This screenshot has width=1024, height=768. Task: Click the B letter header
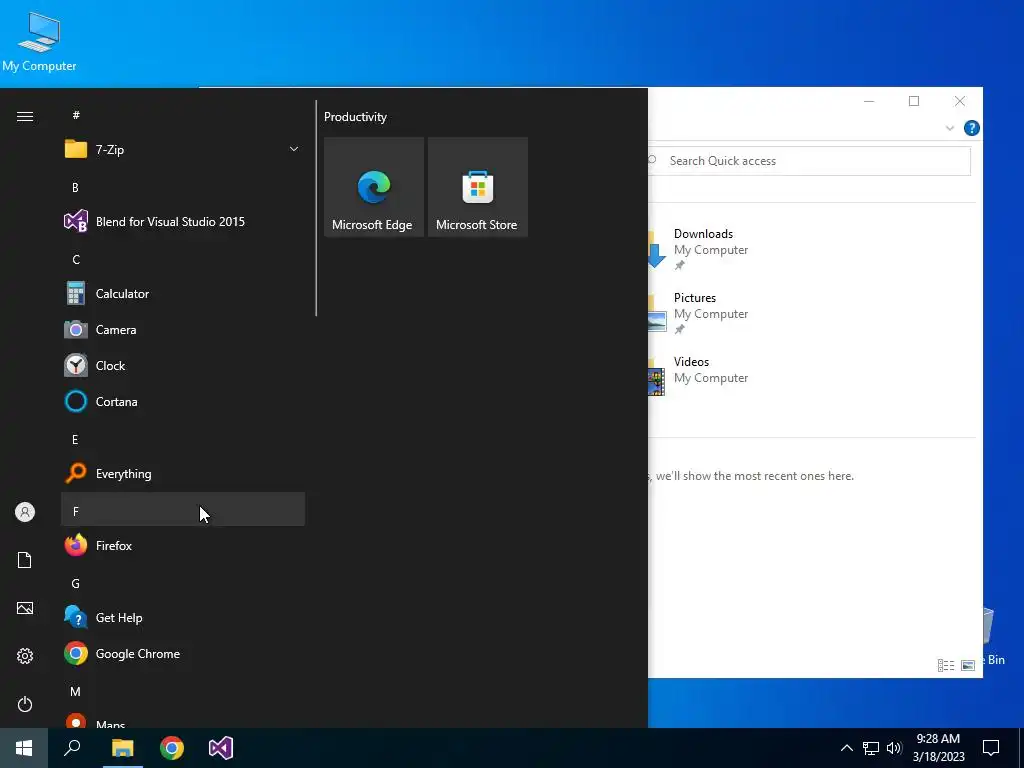[x=75, y=187]
